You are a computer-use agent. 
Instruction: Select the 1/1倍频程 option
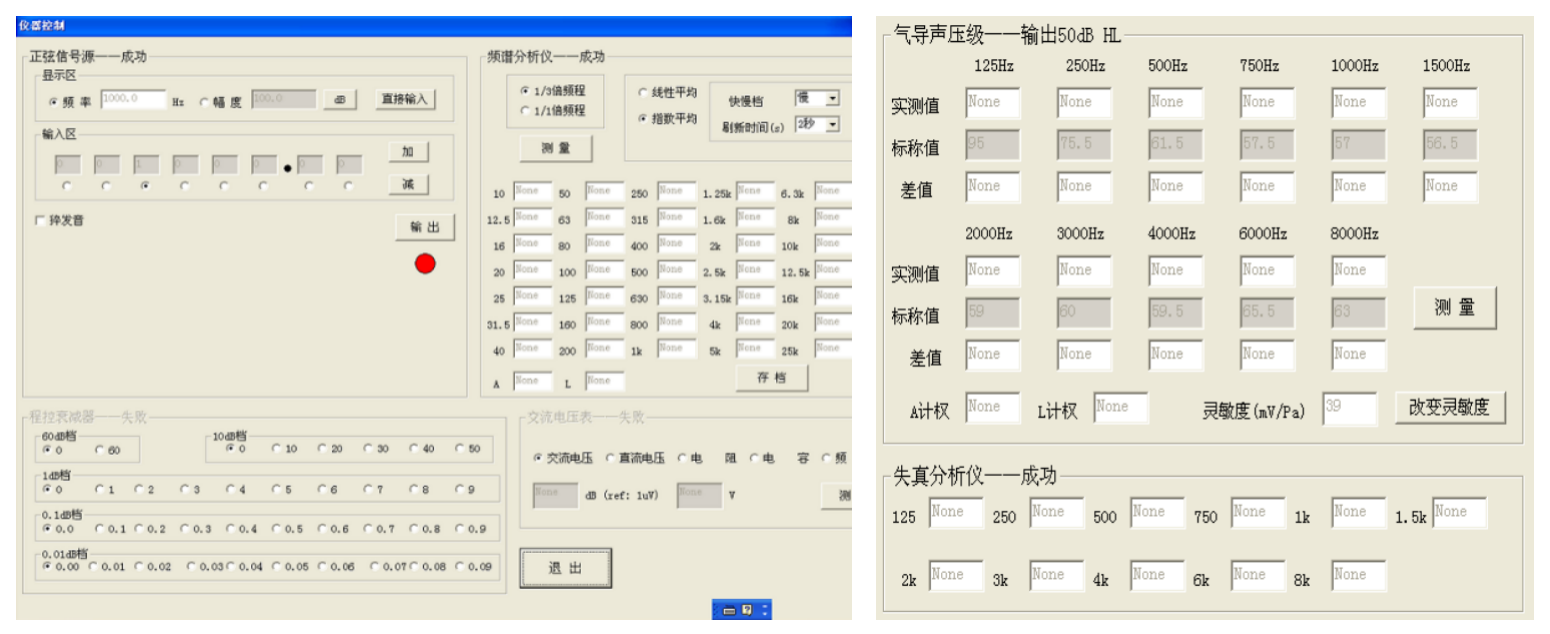525,111
